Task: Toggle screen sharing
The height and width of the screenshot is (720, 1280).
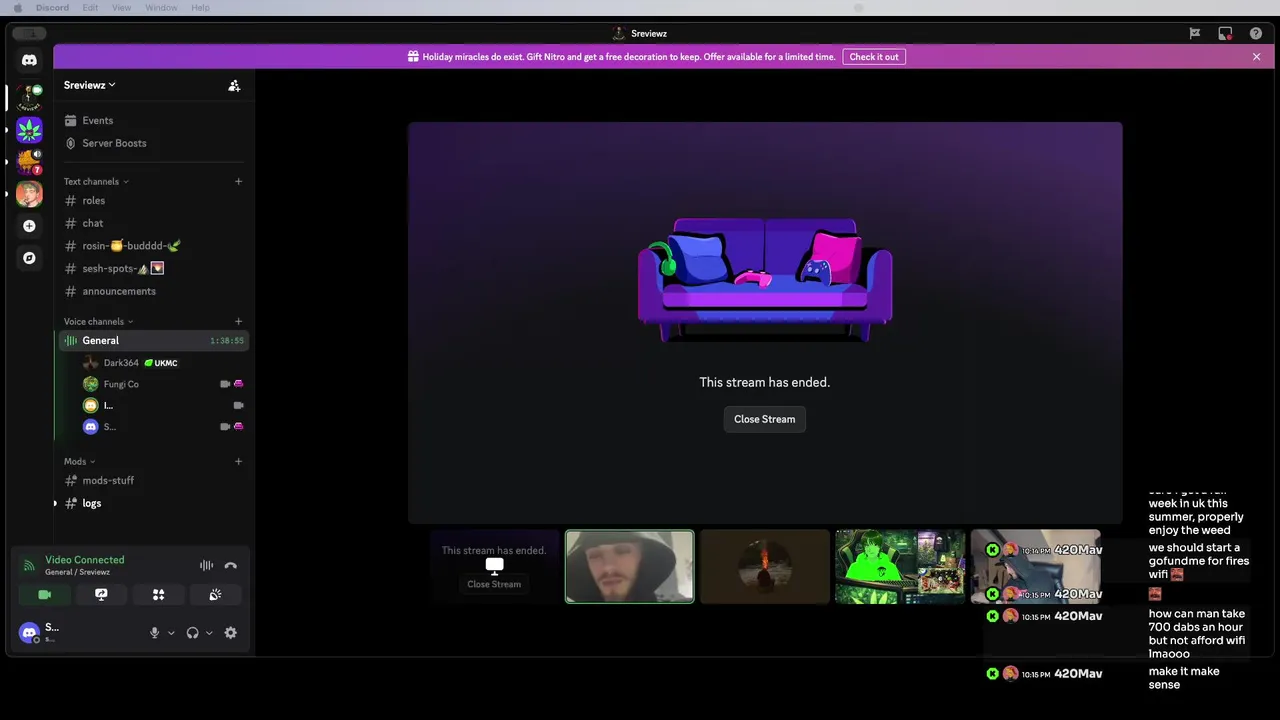Action: 101,594
